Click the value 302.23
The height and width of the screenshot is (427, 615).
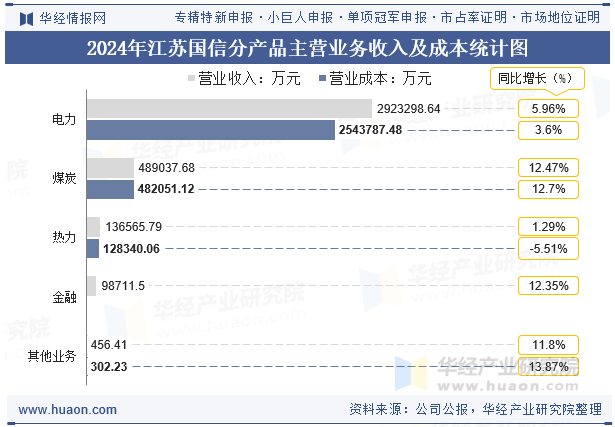point(109,367)
